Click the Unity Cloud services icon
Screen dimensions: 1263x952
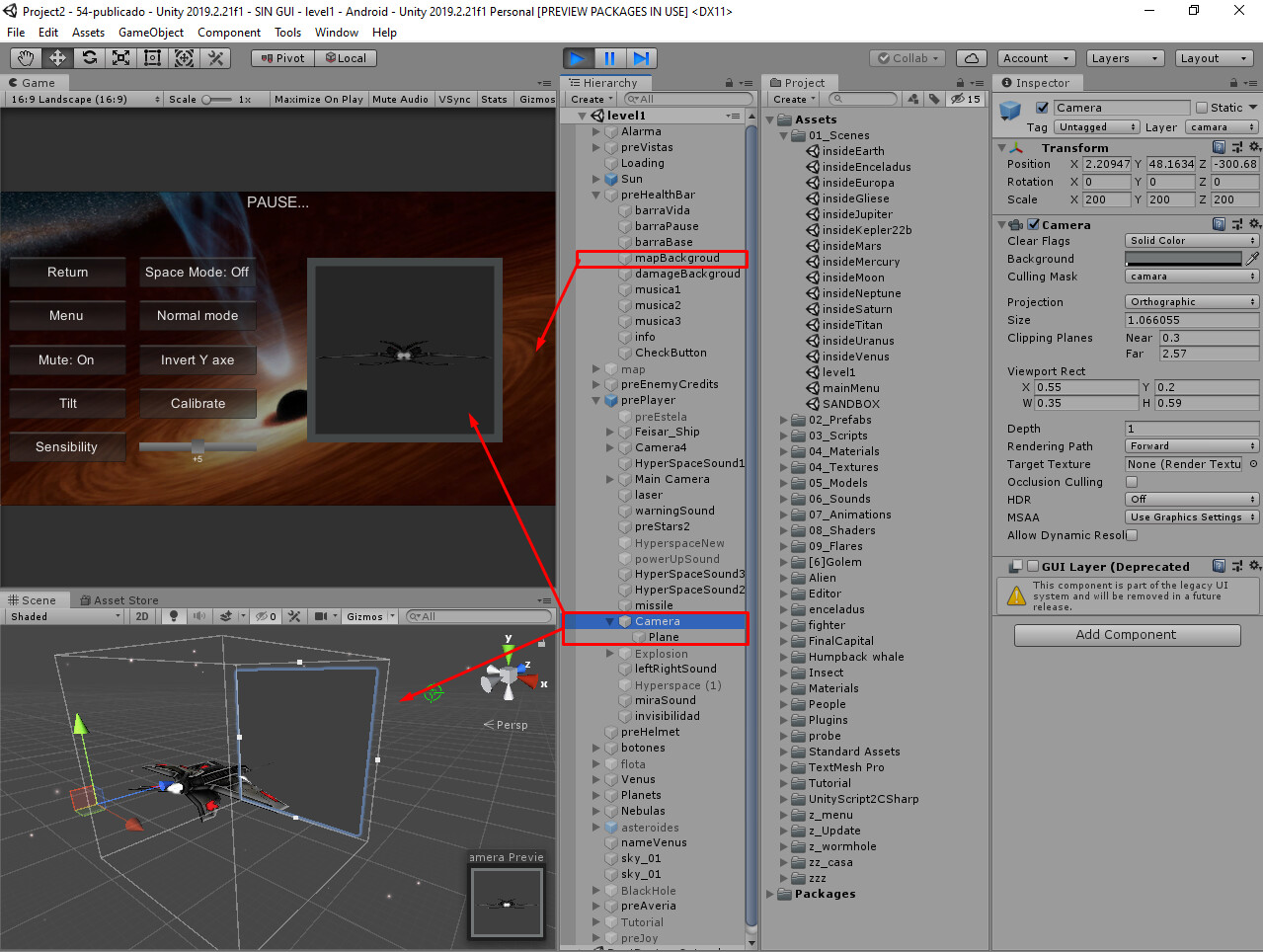pyautogui.click(x=971, y=57)
